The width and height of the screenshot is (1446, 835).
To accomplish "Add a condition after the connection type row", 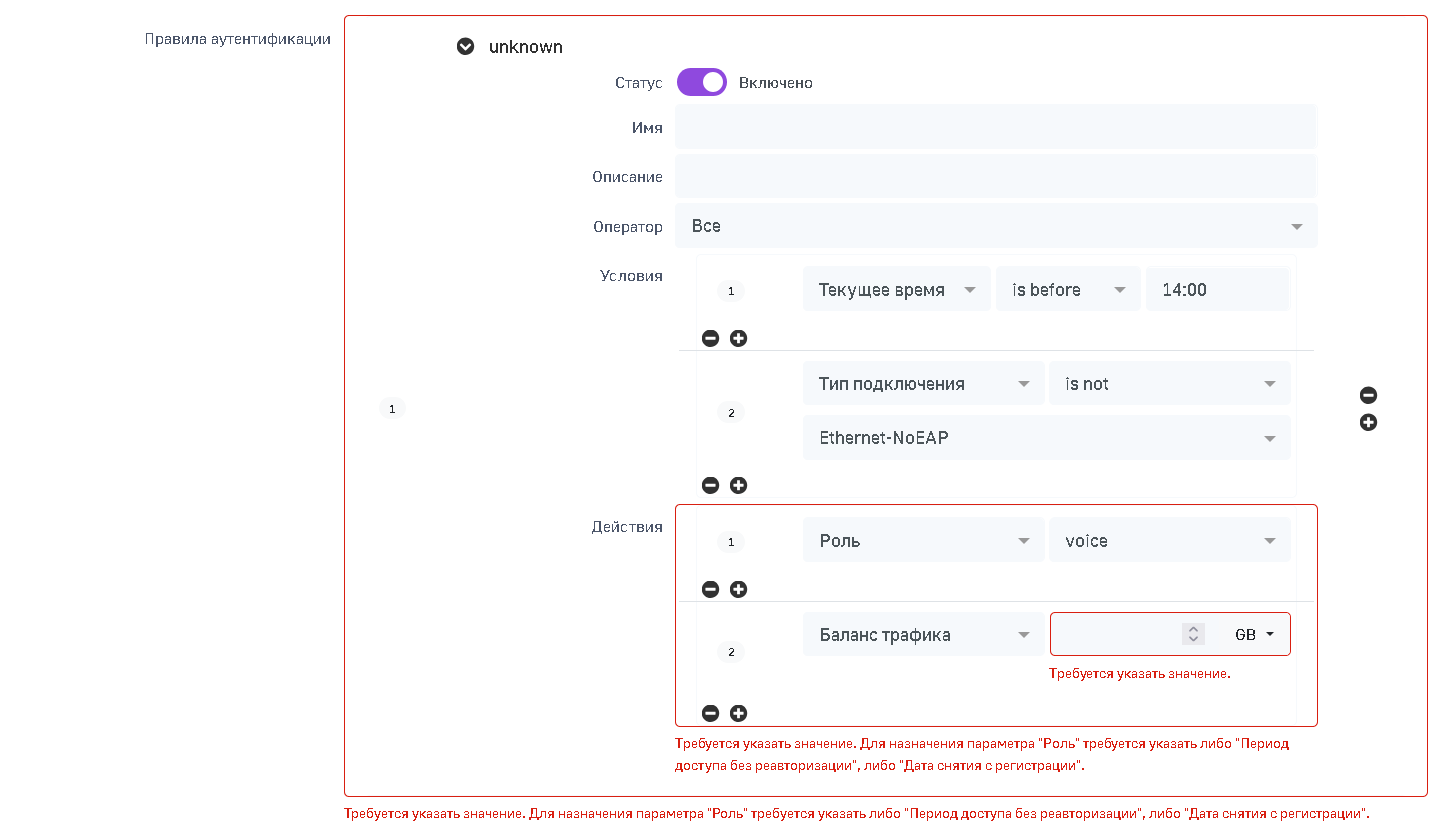I will [x=738, y=486].
